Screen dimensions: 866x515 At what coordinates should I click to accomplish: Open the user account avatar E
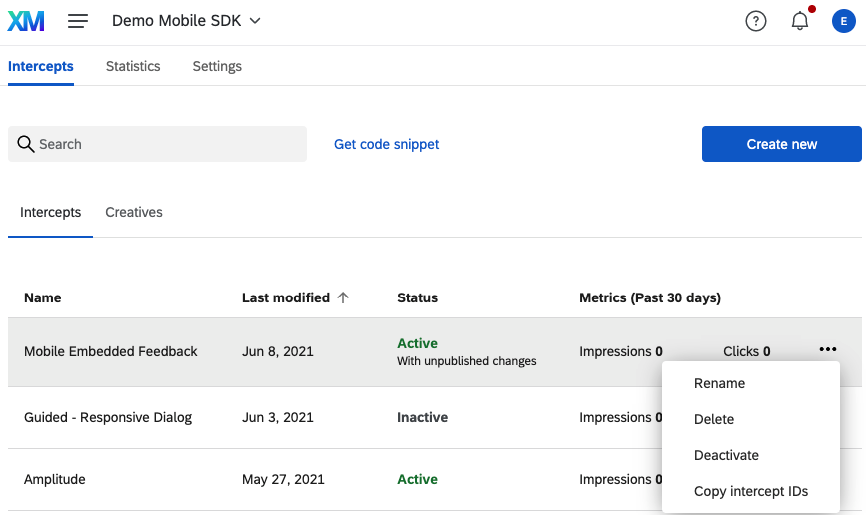843,21
